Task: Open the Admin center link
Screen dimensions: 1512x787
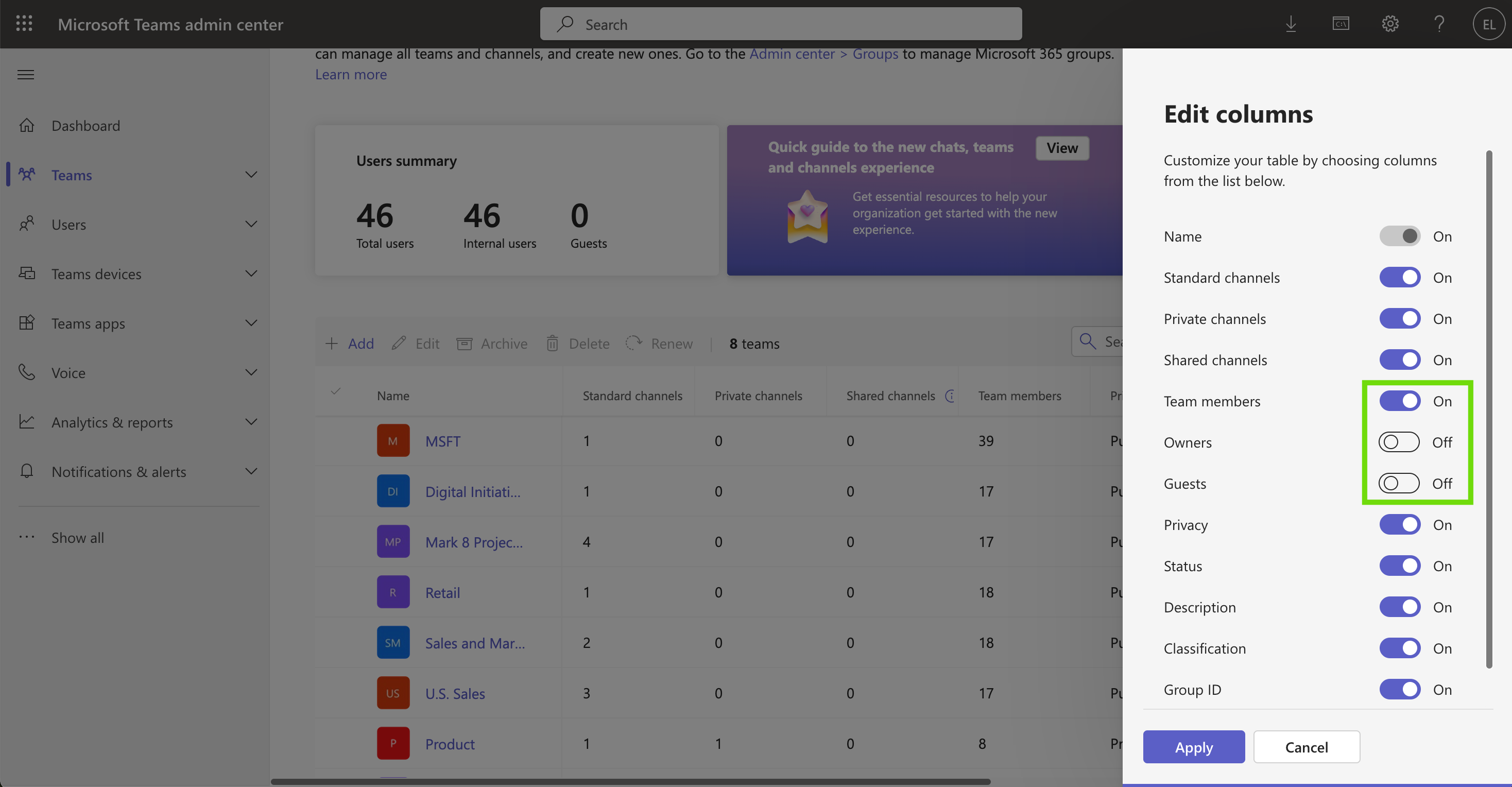Action: pos(792,54)
